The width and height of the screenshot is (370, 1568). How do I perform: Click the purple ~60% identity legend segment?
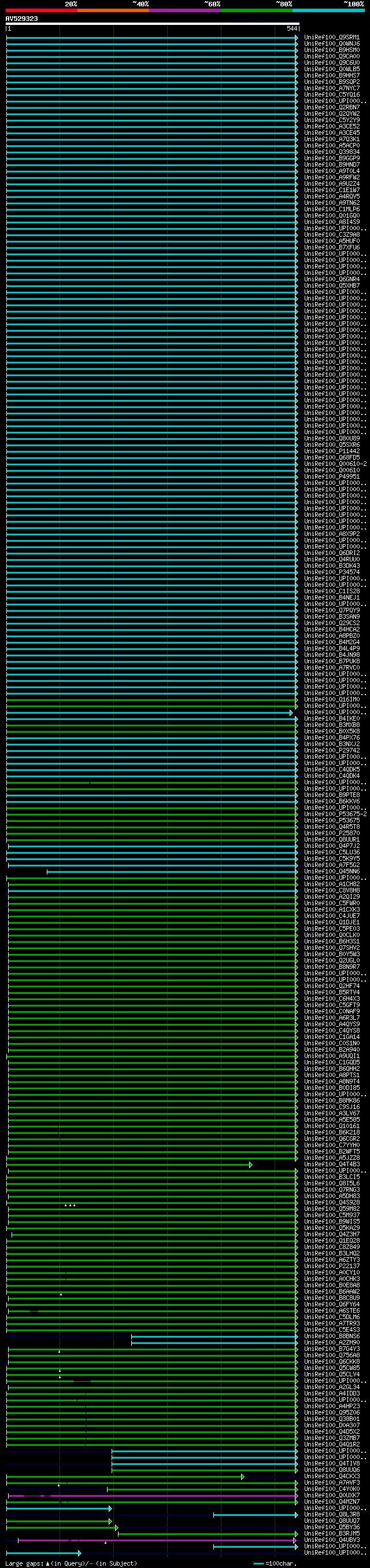(x=184, y=10)
